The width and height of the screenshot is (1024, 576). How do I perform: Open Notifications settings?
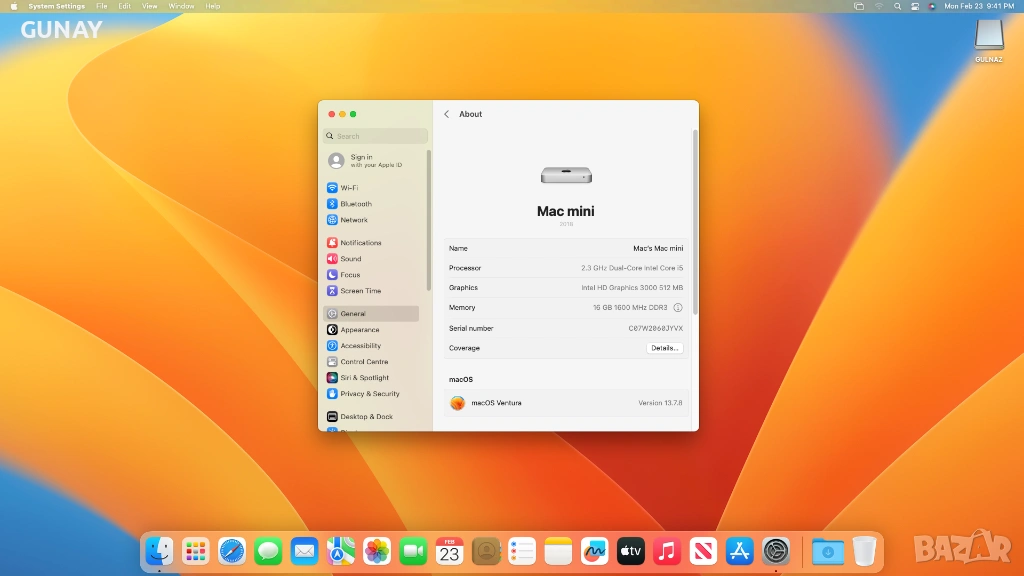click(360, 243)
